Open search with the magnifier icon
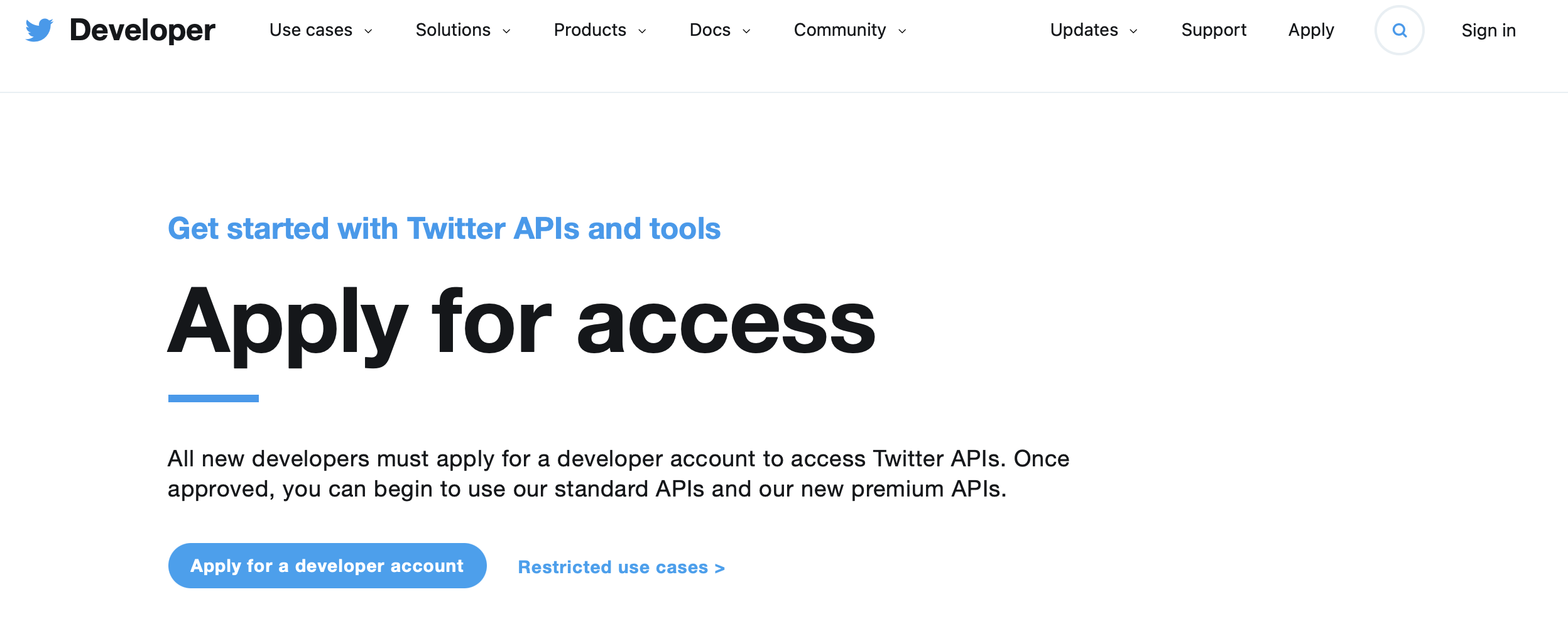 pyautogui.click(x=1399, y=30)
